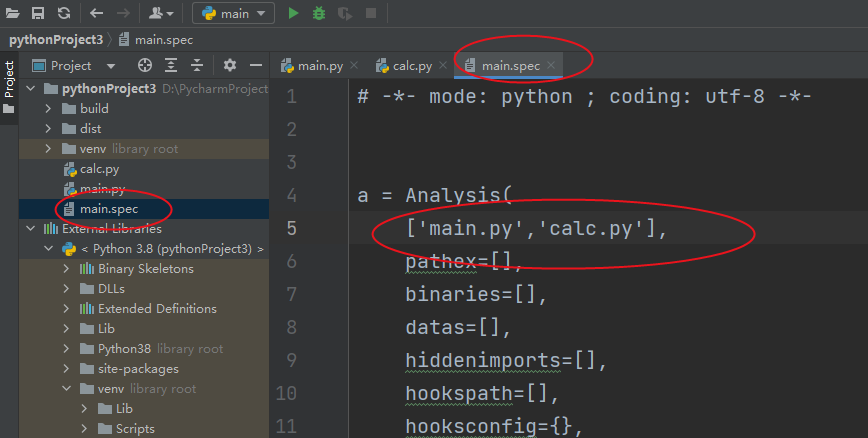The height and width of the screenshot is (438, 868).
Task: Click the datas=[] code line
Action: click(x=458, y=327)
